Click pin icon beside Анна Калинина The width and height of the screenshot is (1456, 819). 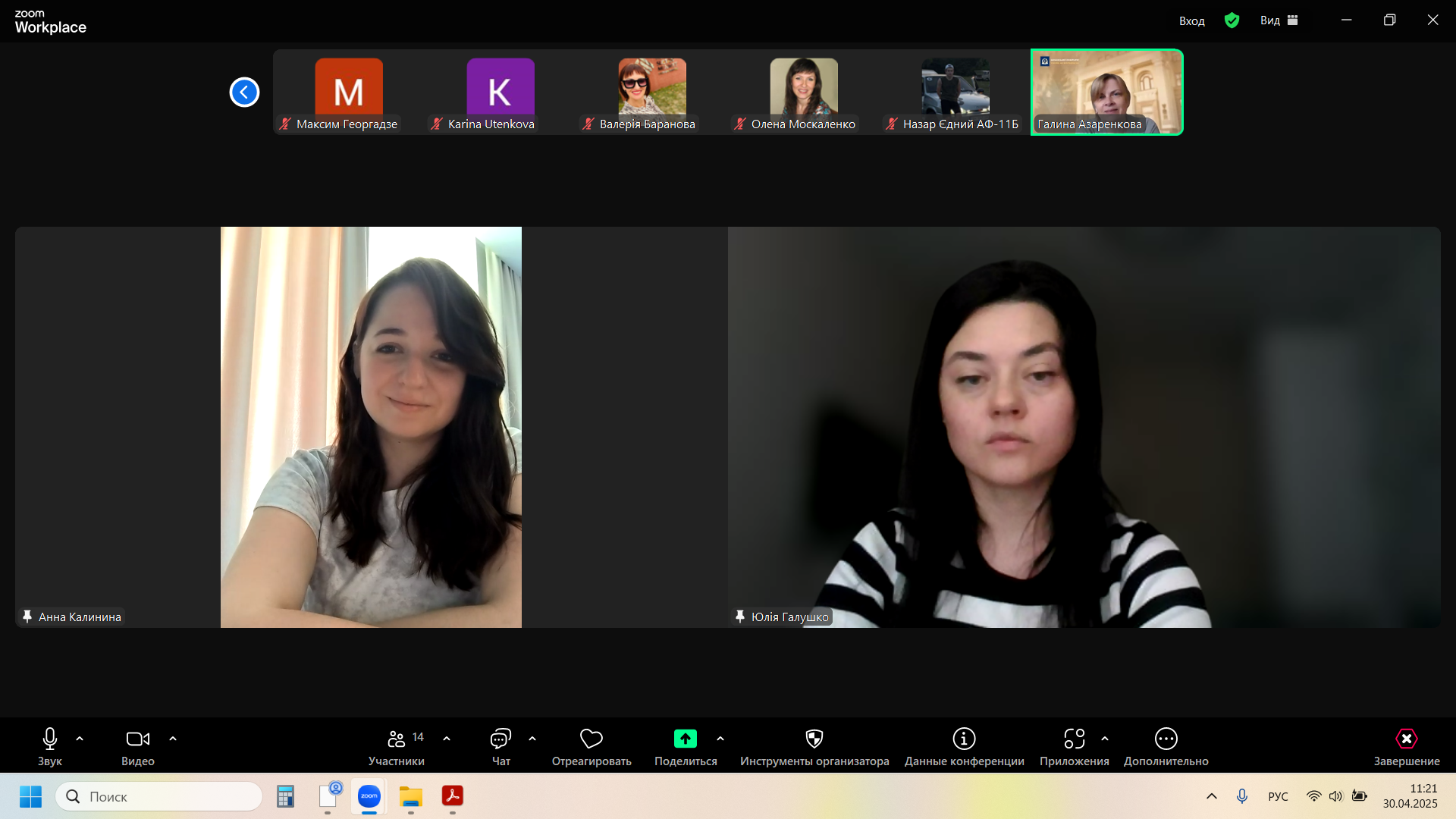pos(27,617)
